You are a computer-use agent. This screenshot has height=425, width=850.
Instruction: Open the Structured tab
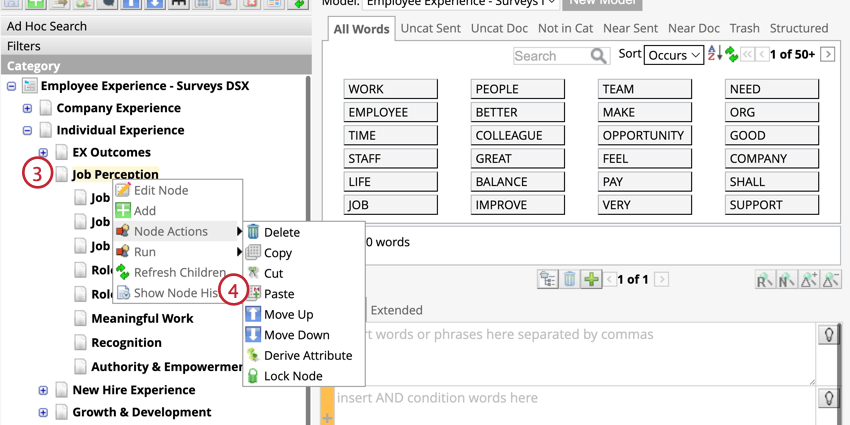pos(799,28)
